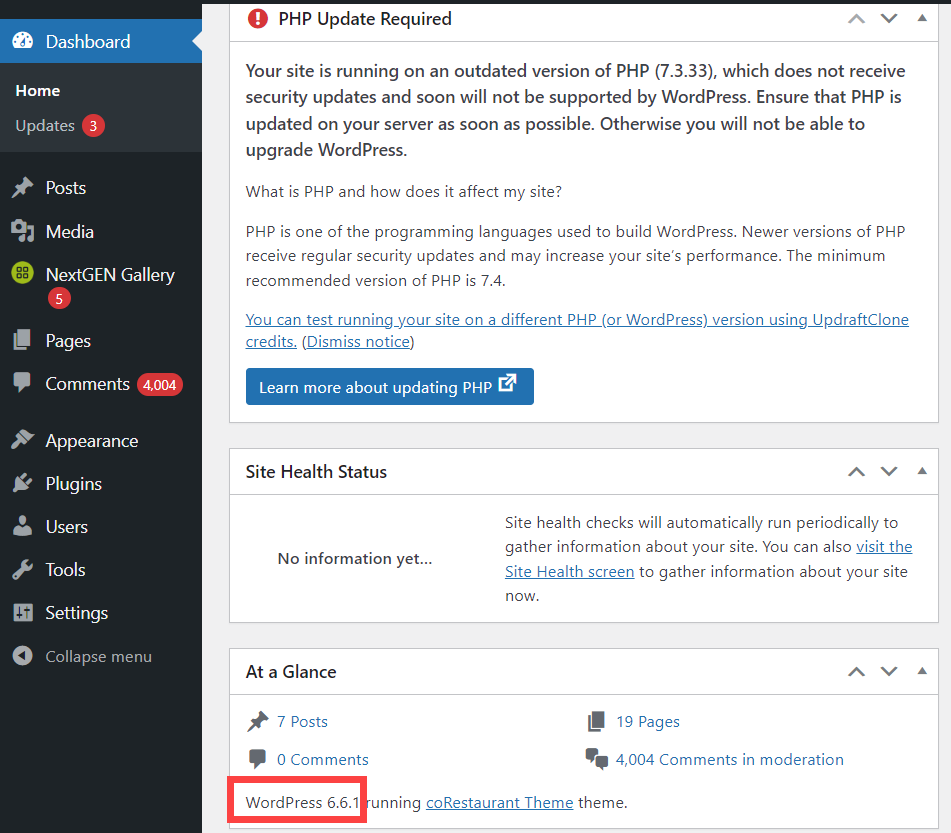
Task: Click the No information yet... text
Action: (x=355, y=558)
